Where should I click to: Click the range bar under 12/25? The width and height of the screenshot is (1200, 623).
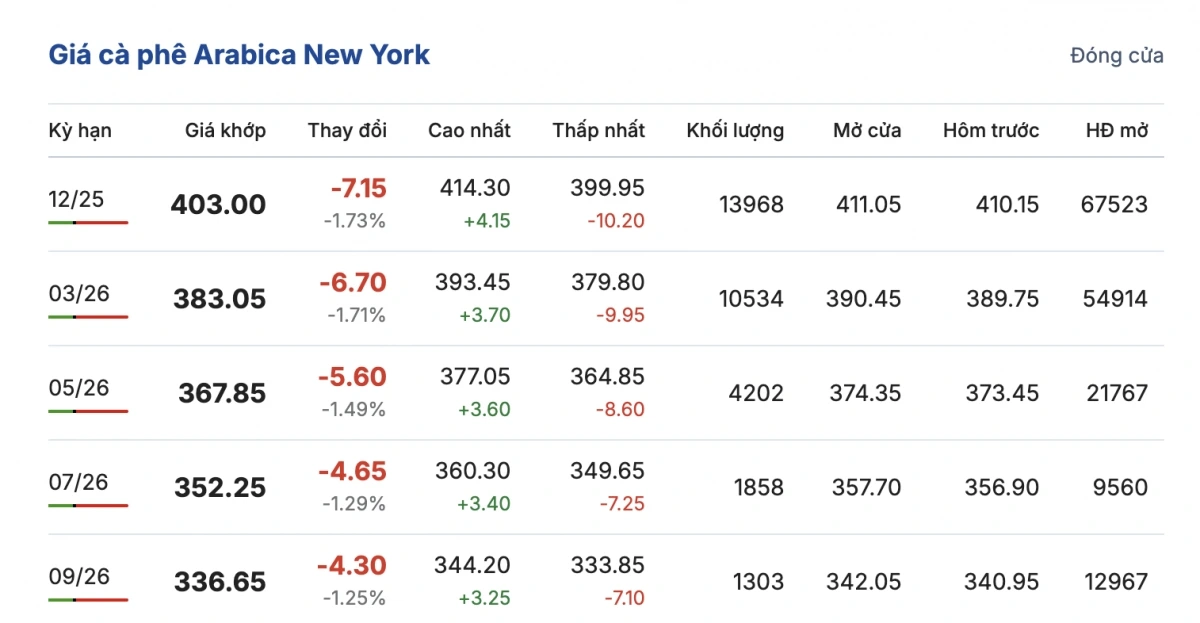[x=88, y=222]
